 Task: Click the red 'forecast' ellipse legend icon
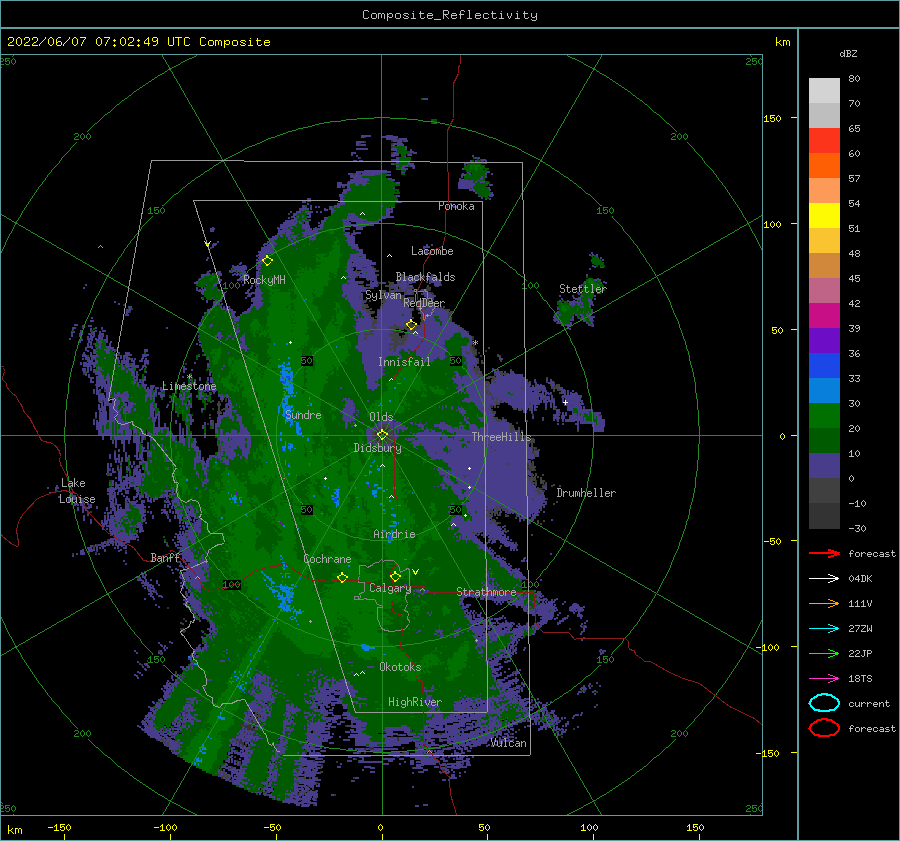tap(824, 728)
